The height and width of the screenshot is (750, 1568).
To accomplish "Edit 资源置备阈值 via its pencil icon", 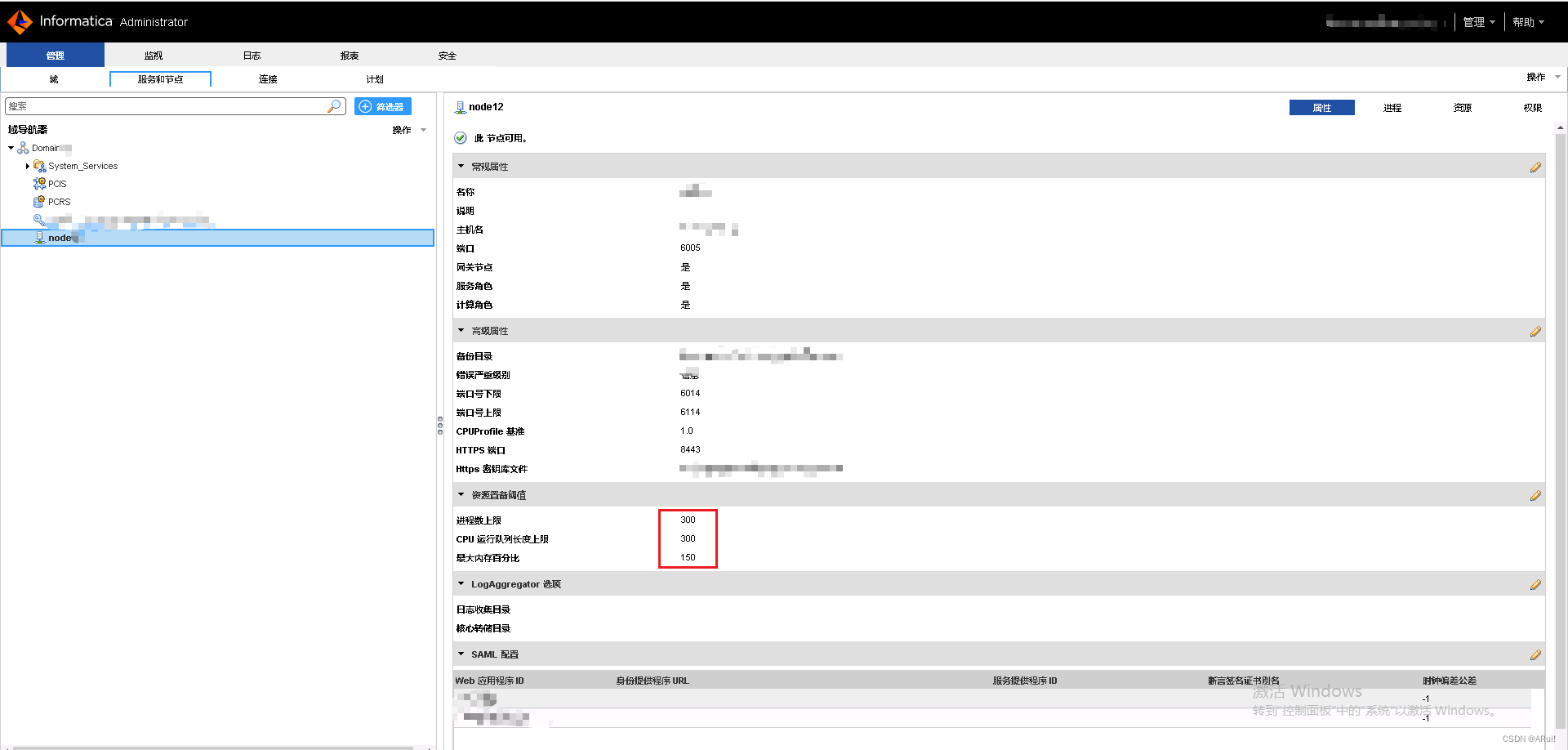I will coord(1536,495).
